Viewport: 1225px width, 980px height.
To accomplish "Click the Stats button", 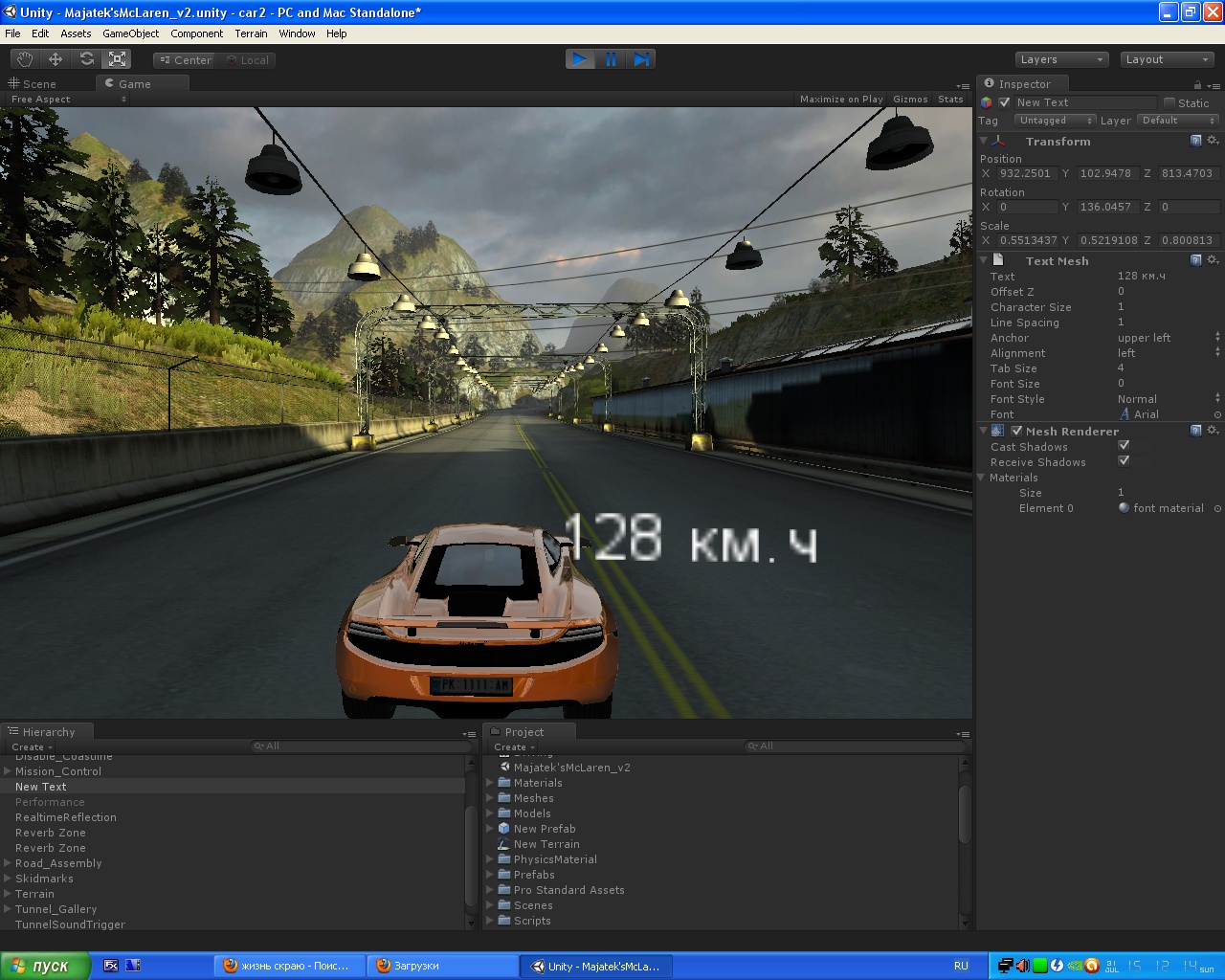I will (950, 100).
